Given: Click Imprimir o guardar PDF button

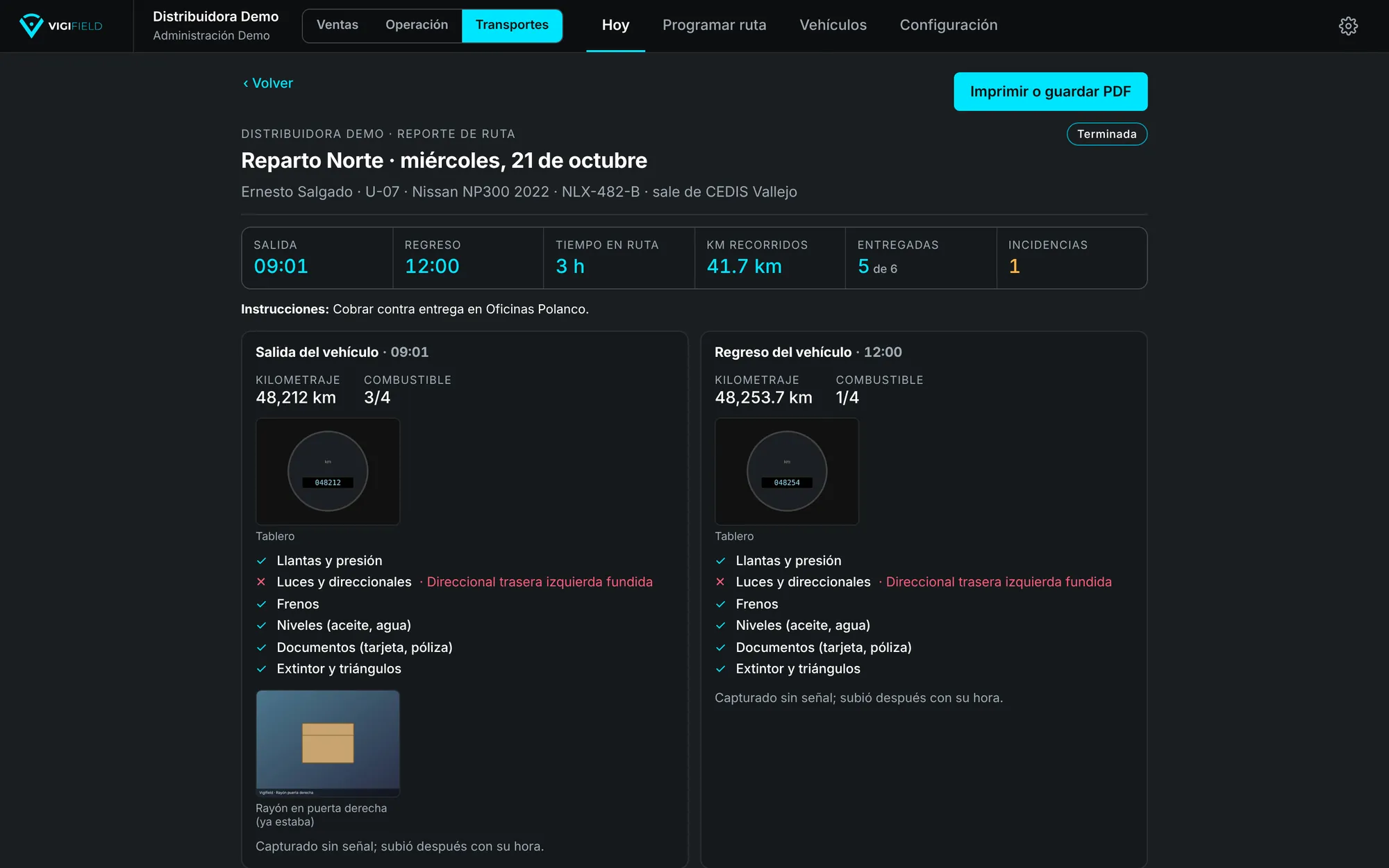Looking at the screenshot, I should coord(1050,92).
